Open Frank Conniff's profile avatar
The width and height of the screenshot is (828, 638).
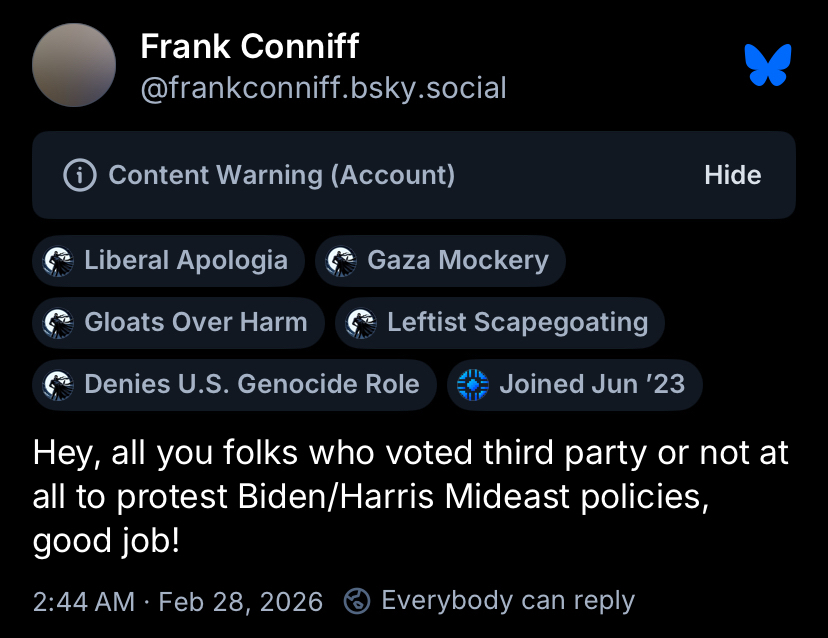coord(74,65)
